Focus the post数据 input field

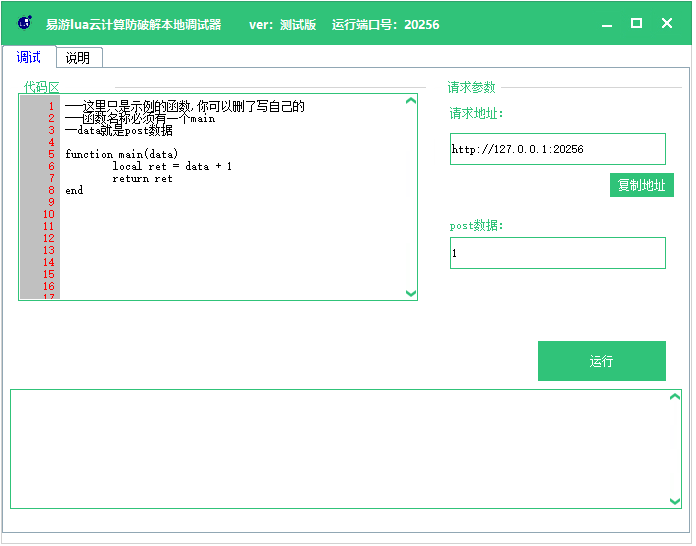click(x=560, y=253)
